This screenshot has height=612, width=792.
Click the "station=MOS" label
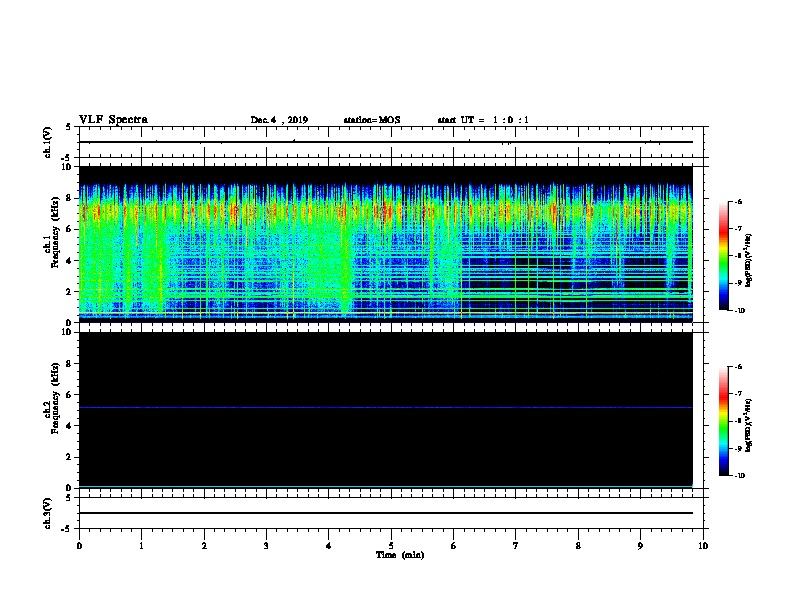tap(372, 120)
